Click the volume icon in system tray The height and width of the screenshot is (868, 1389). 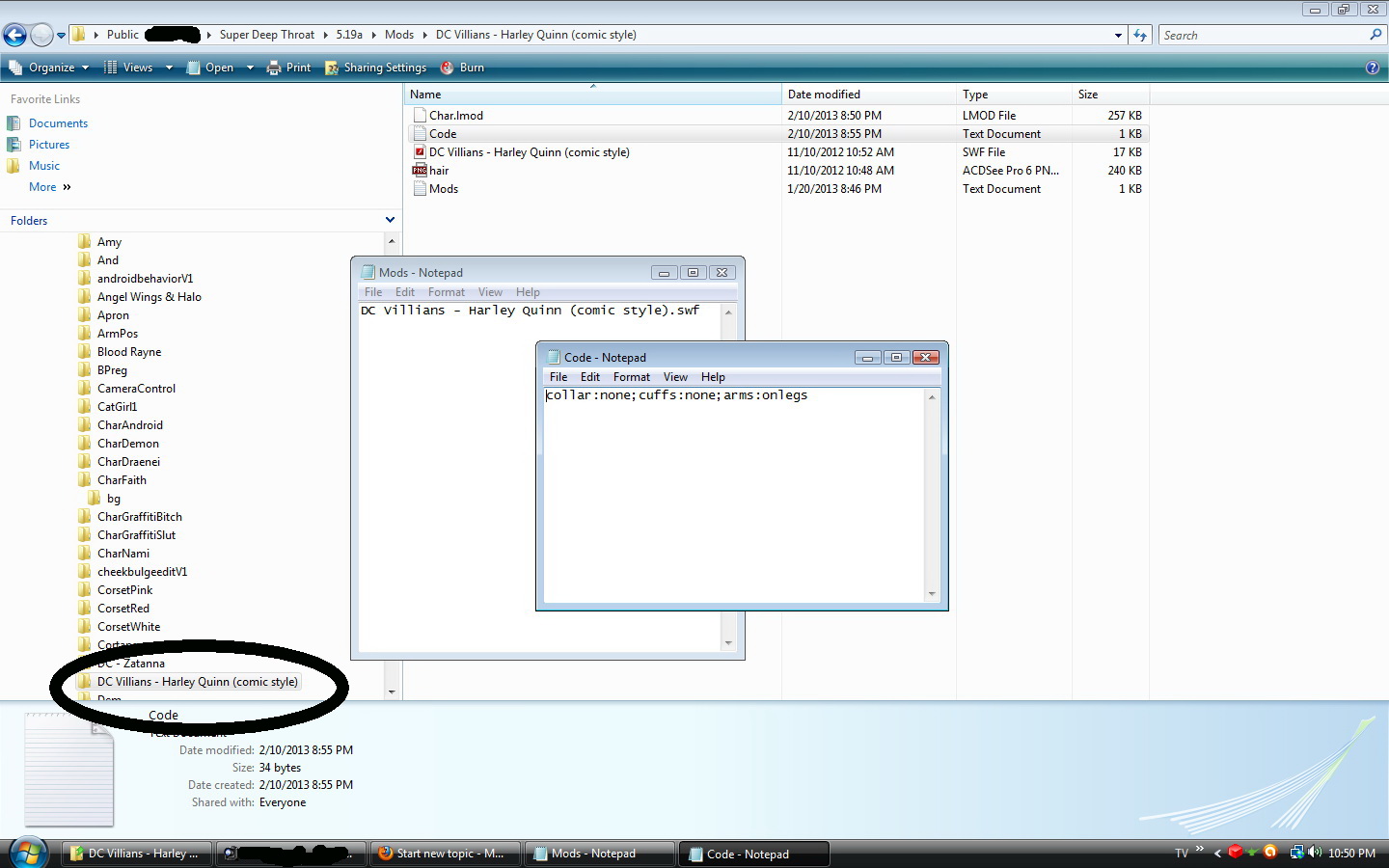(x=1314, y=853)
